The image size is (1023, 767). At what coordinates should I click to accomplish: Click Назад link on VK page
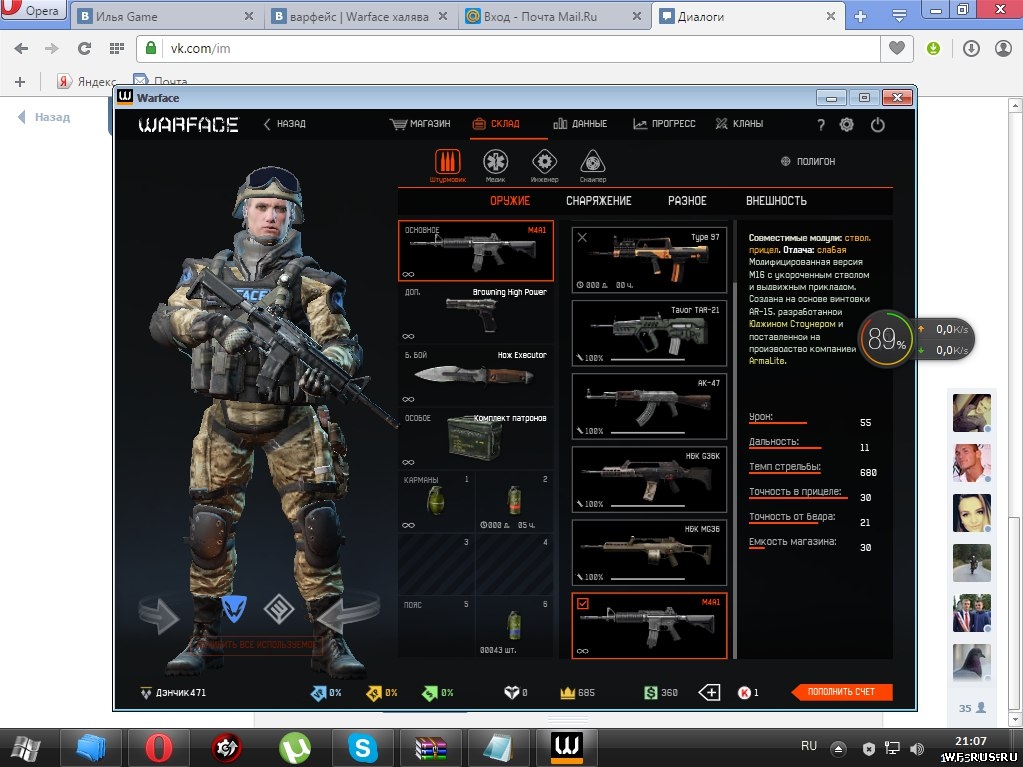click(44, 117)
